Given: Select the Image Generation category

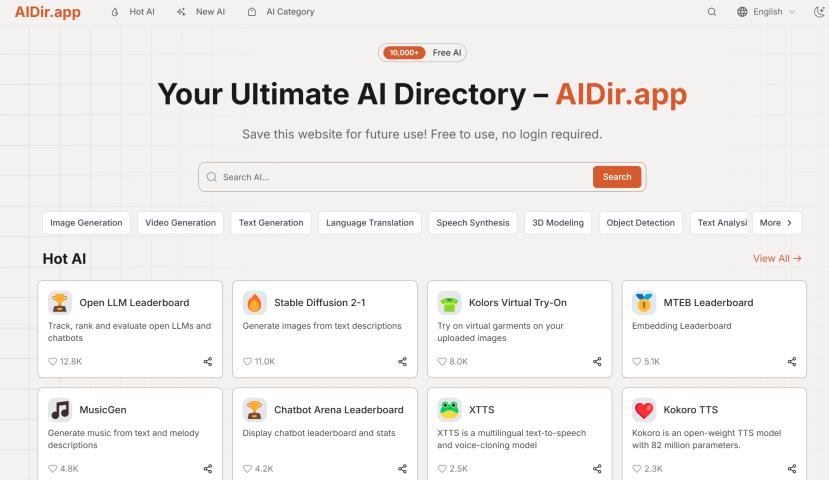Looking at the screenshot, I should pyautogui.click(x=86, y=223).
